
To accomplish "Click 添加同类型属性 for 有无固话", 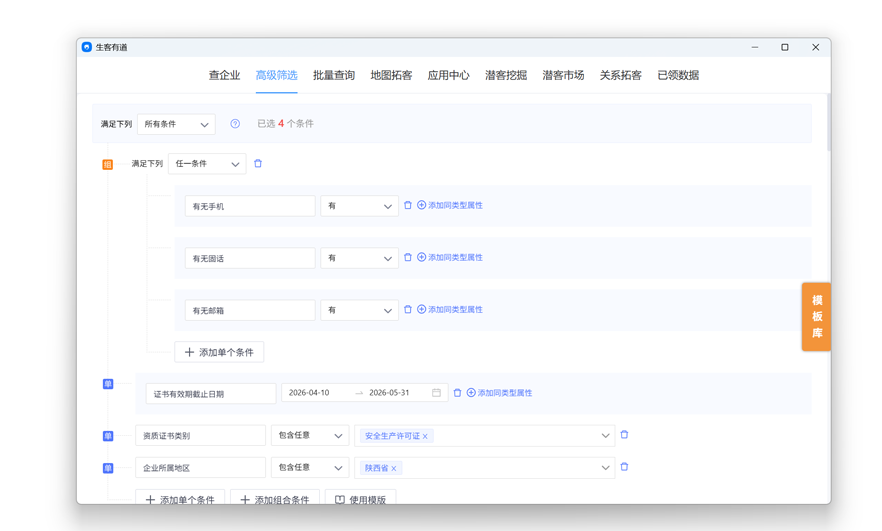I will 449,258.
